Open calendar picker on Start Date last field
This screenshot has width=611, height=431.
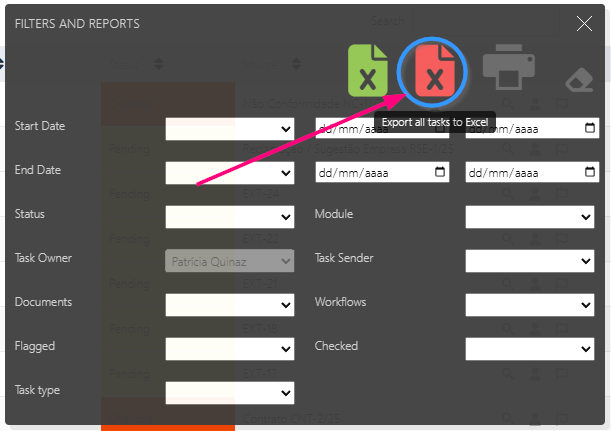pos(590,128)
